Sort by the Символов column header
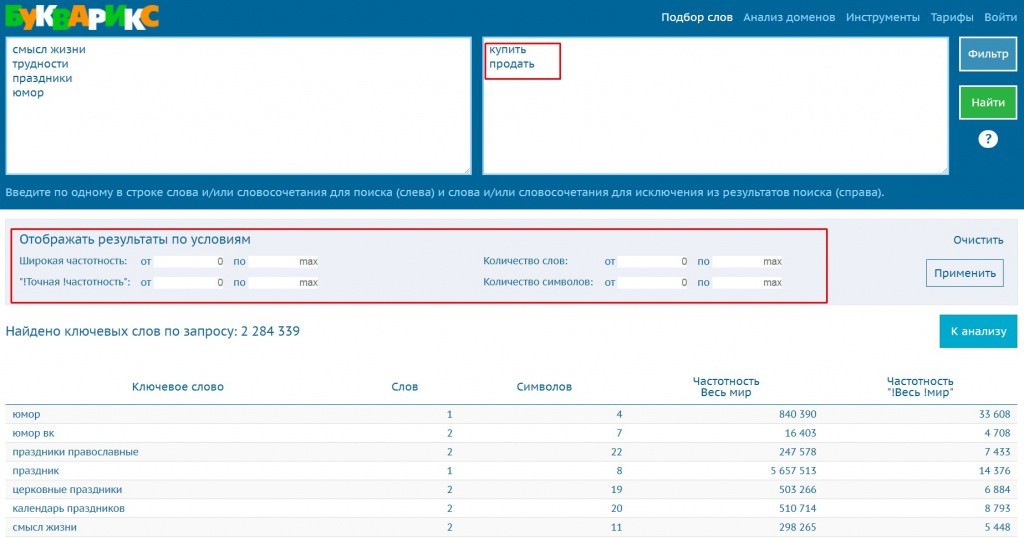1024x539 pixels. pos(544,387)
